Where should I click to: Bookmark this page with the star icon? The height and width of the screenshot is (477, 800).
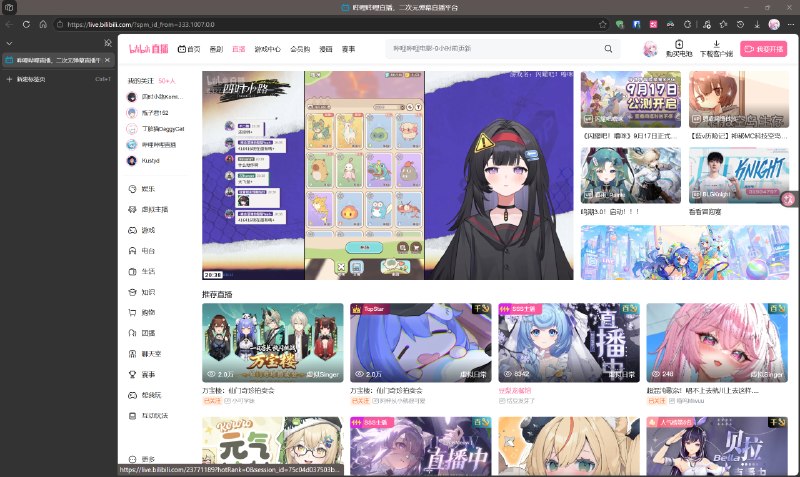[603, 24]
